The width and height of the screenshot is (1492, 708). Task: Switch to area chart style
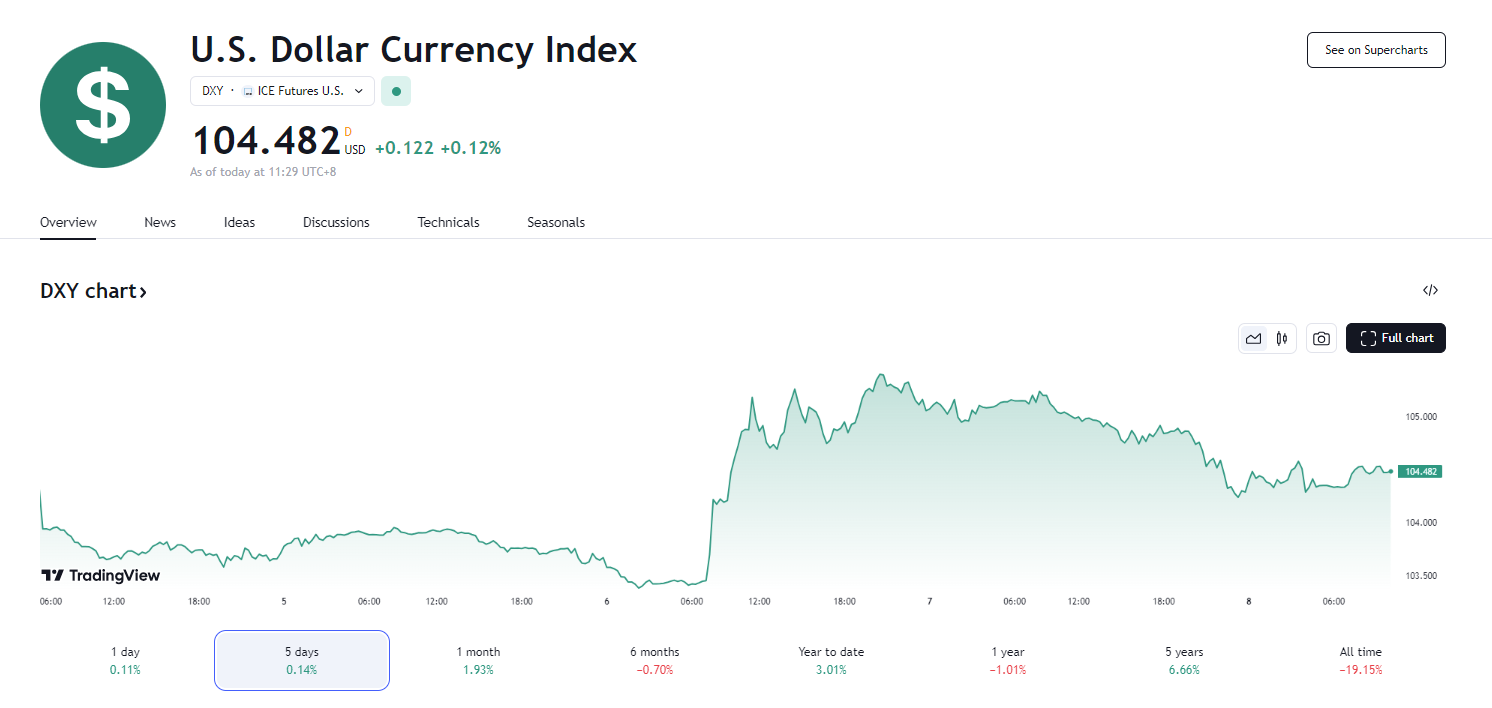coord(1253,339)
